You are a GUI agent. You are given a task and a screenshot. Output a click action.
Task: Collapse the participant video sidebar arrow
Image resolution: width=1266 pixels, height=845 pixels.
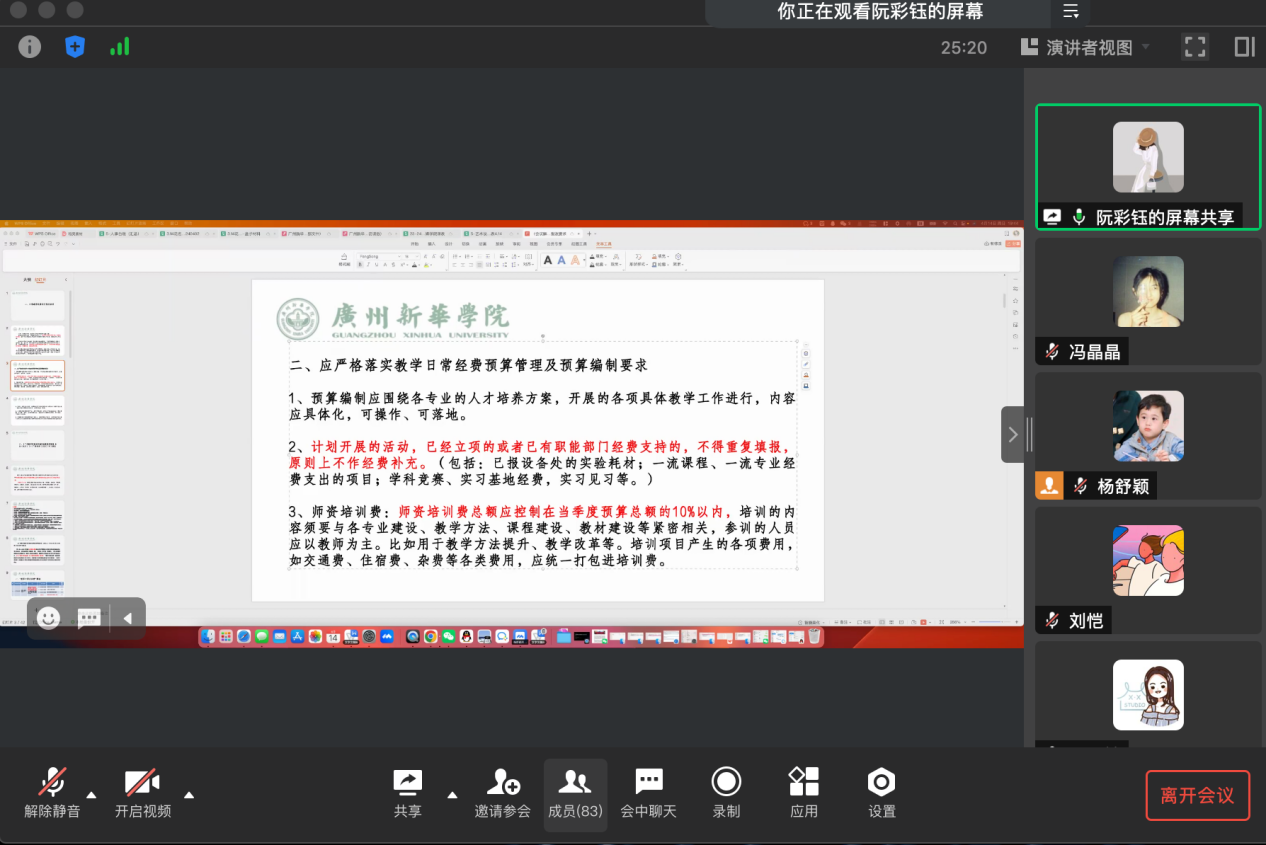point(1012,434)
